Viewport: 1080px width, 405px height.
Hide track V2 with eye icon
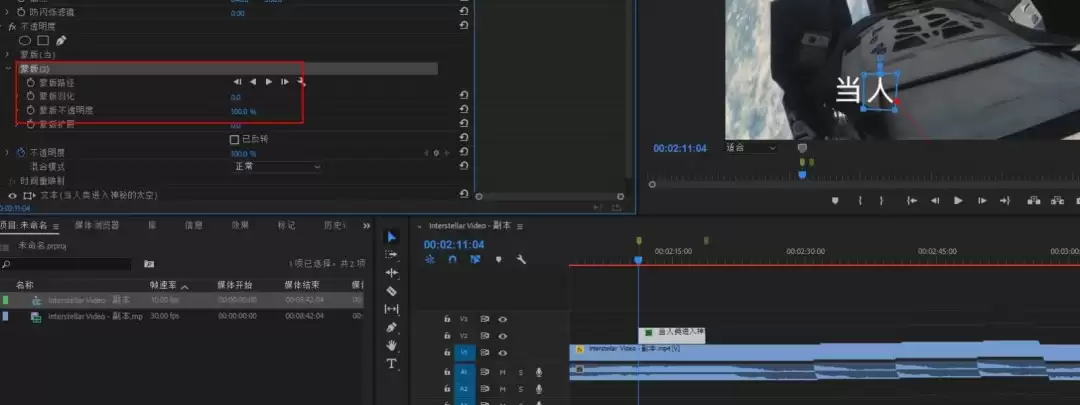coord(503,336)
